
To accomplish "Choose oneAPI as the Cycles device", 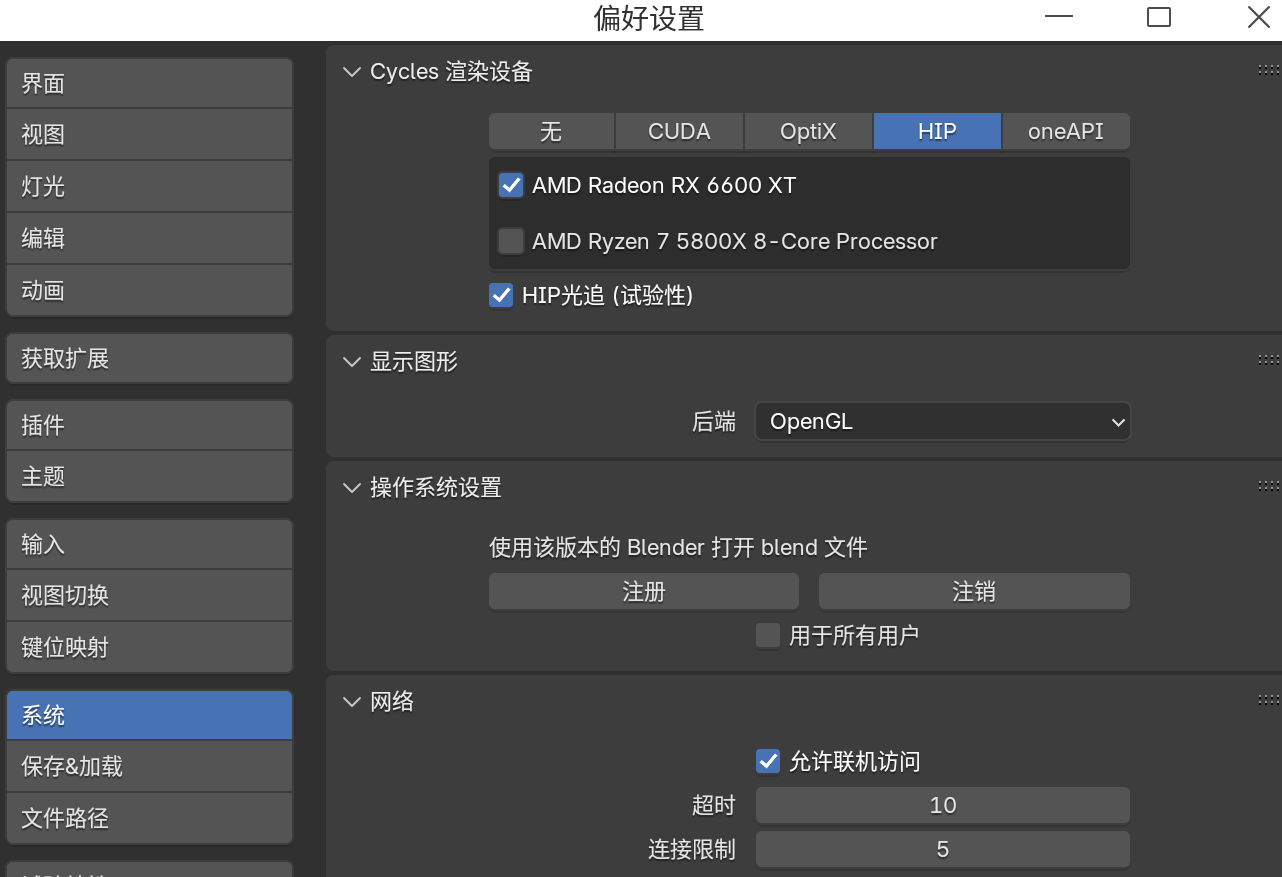I will coord(1065,131).
